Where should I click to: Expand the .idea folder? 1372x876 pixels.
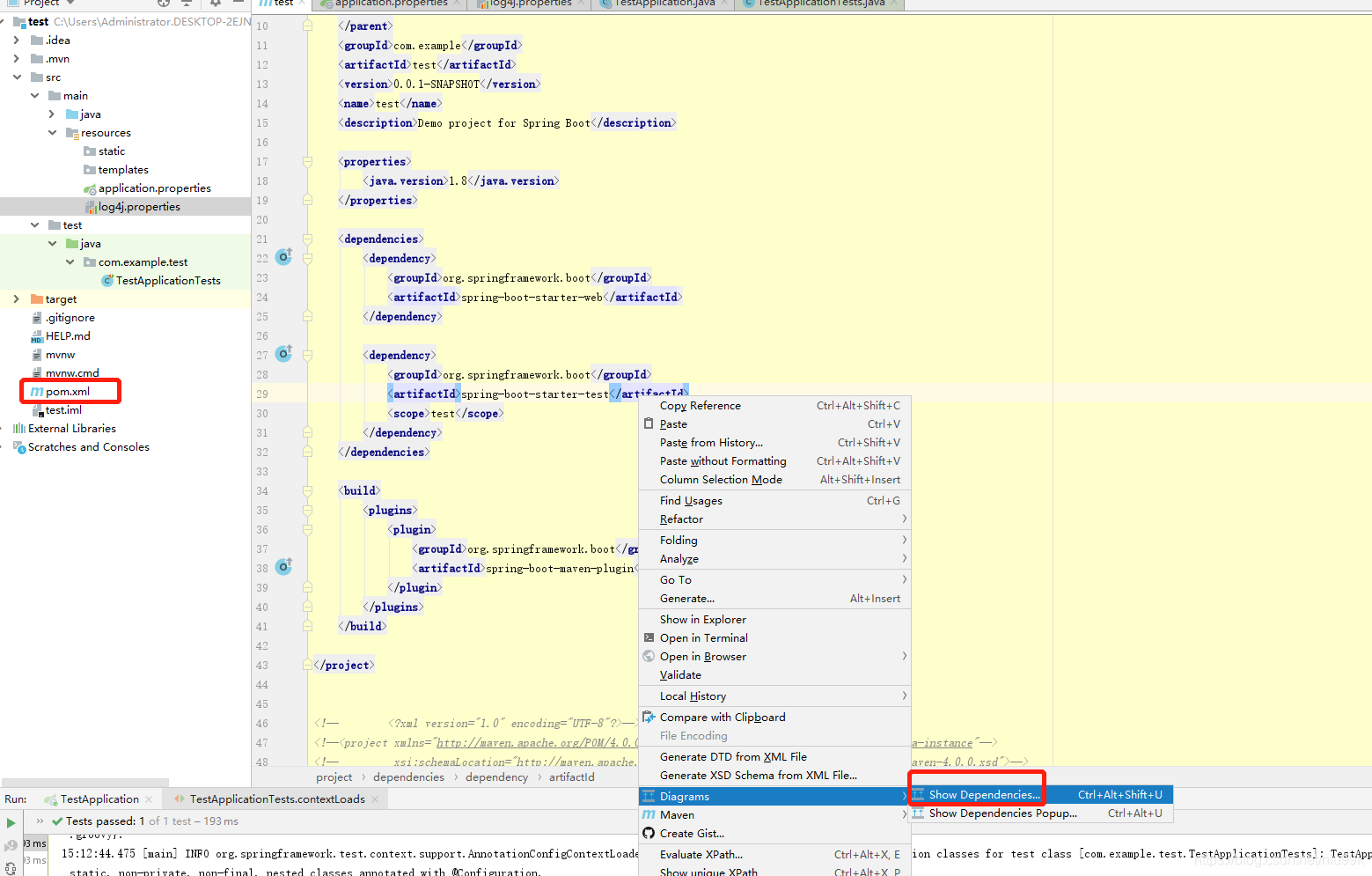pyautogui.click(x=17, y=40)
